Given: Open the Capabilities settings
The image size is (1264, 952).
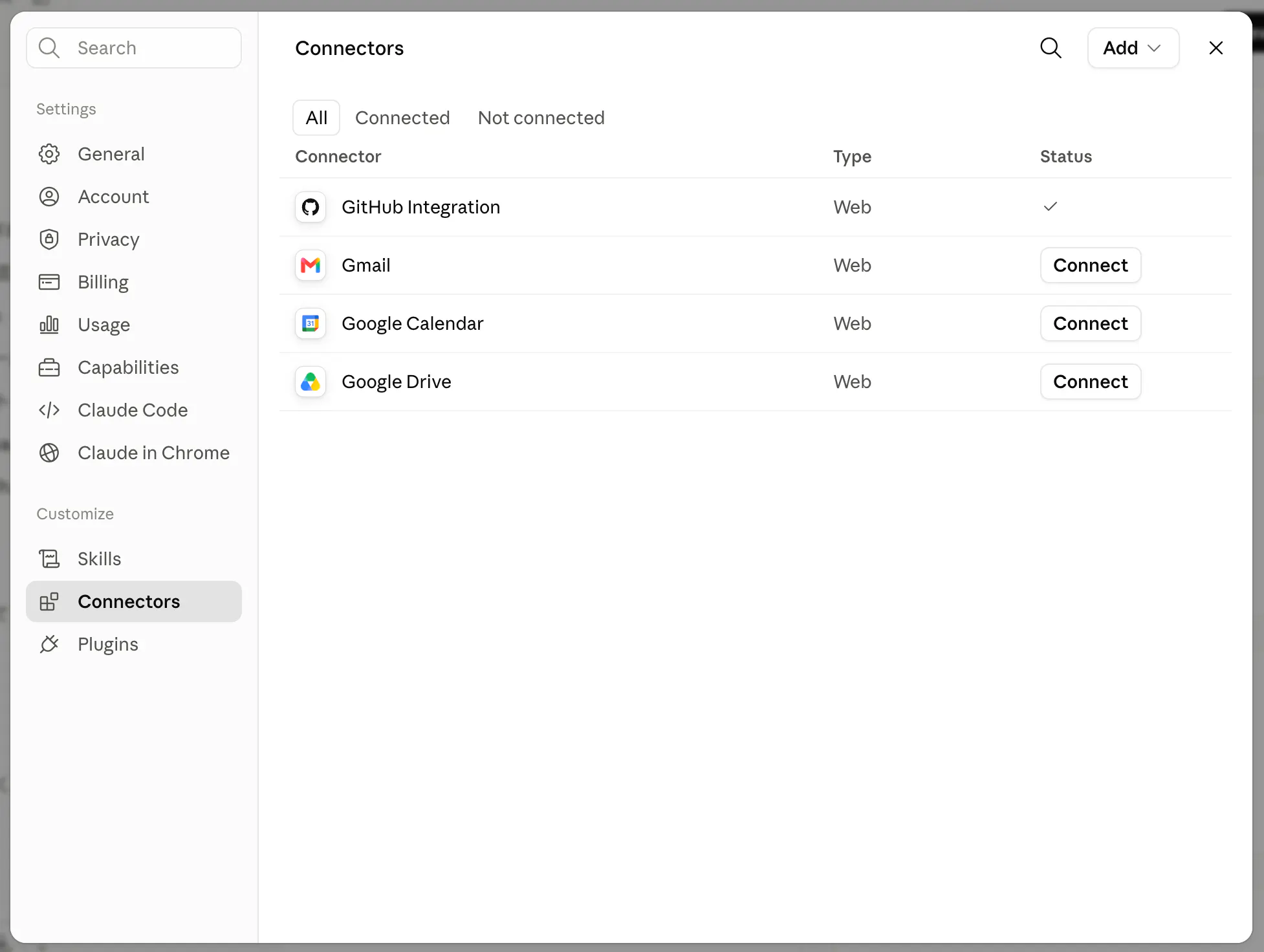Looking at the screenshot, I should pyautogui.click(x=134, y=367).
